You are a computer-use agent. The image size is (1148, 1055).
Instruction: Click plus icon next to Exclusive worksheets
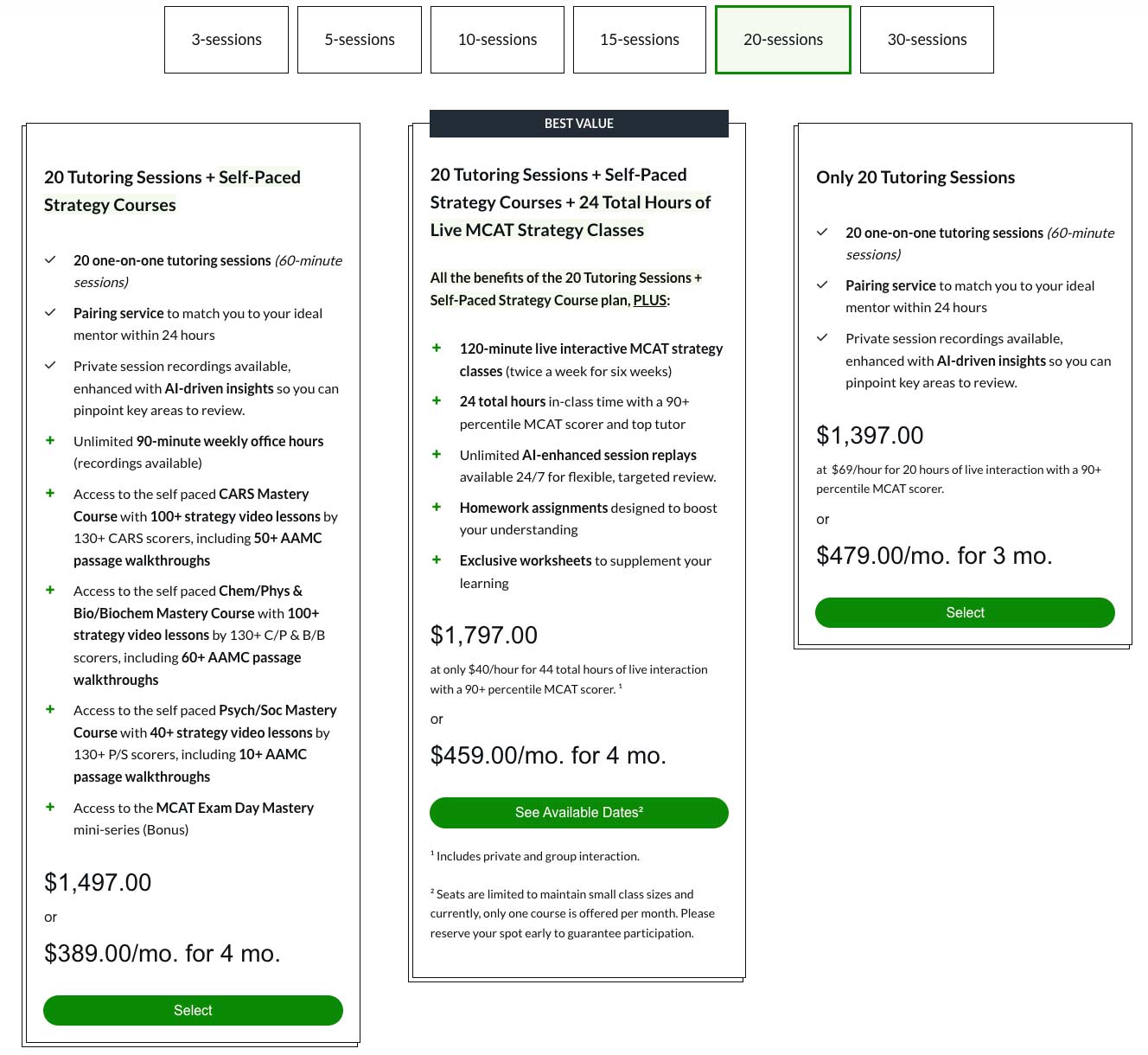(437, 560)
